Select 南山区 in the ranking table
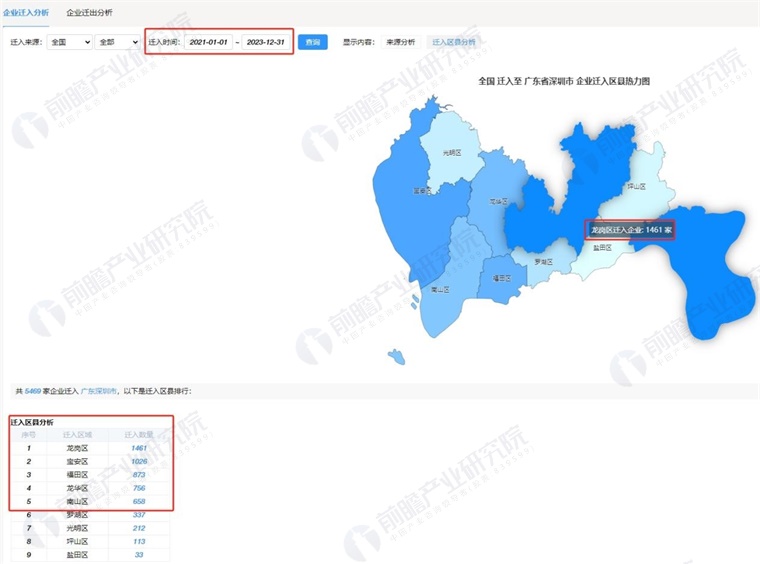The height and width of the screenshot is (564, 760). point(77,501)
